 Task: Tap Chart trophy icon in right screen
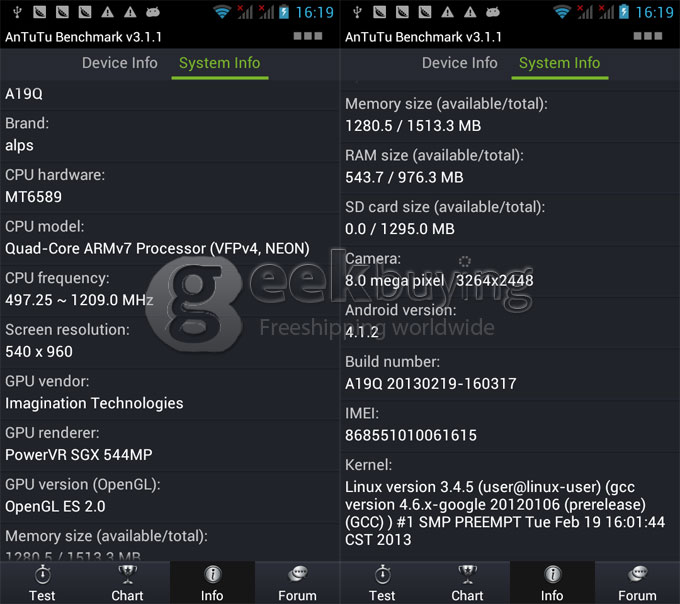point(468,575)
